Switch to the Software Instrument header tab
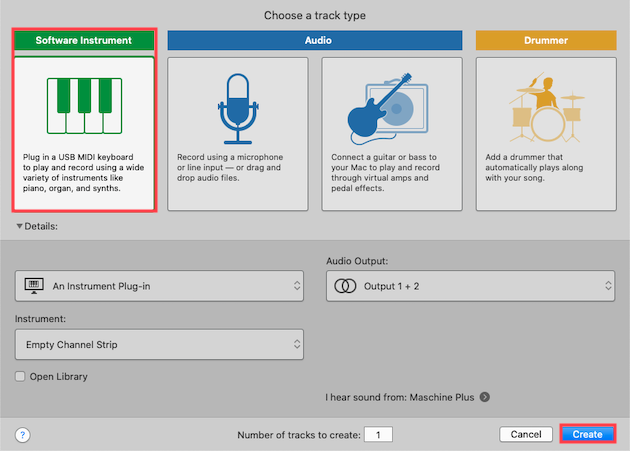 click(84, 41)
